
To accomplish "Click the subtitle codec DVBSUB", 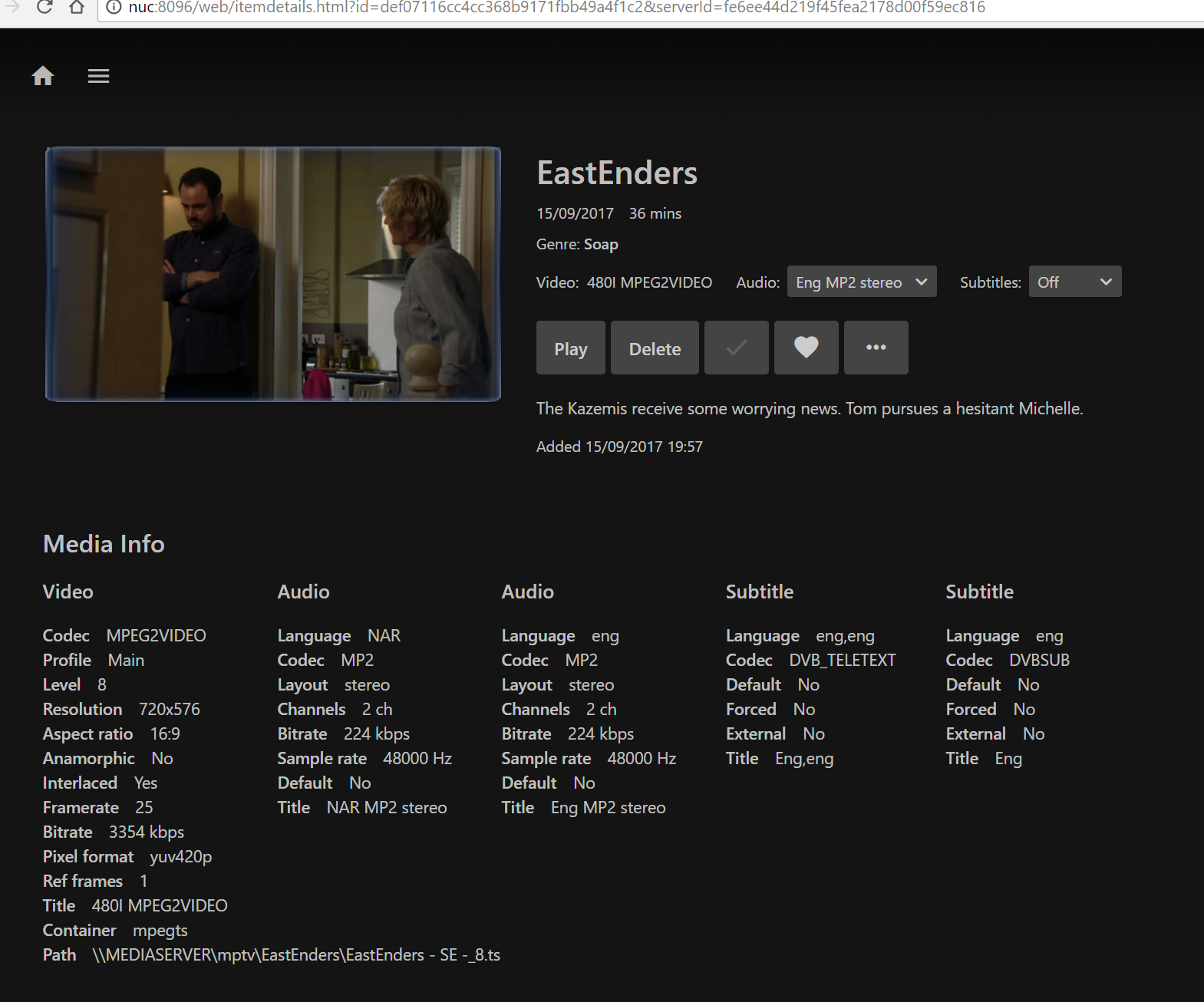I will pyautogui.click(x=1039, y=661).
